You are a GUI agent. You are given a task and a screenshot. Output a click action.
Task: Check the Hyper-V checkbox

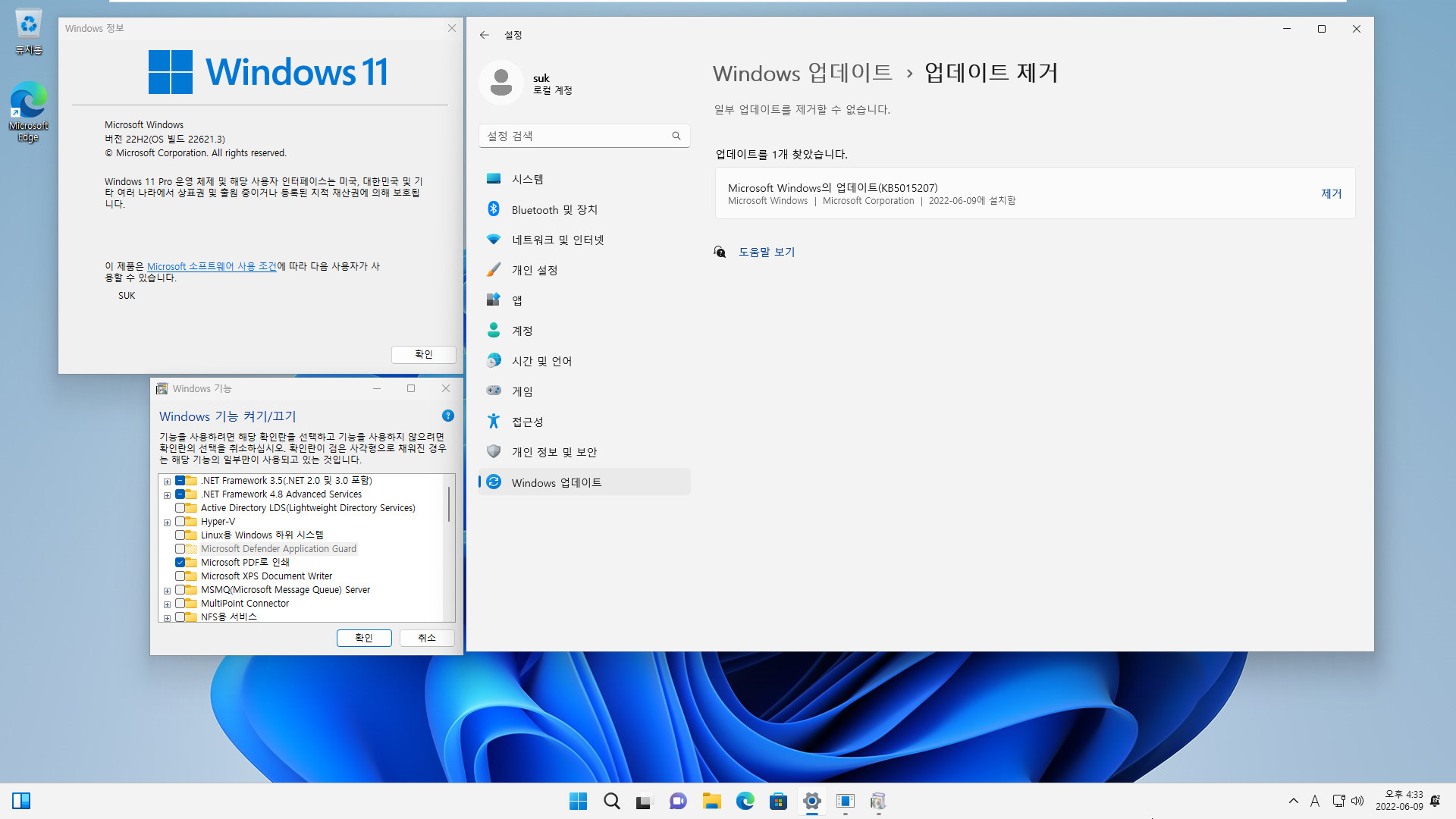pyautogui.click(x=180, y=522)
